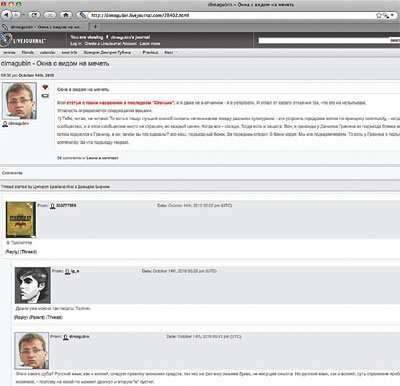Click the Stop loading X button
400x386 pixels.
coord(50,15)
